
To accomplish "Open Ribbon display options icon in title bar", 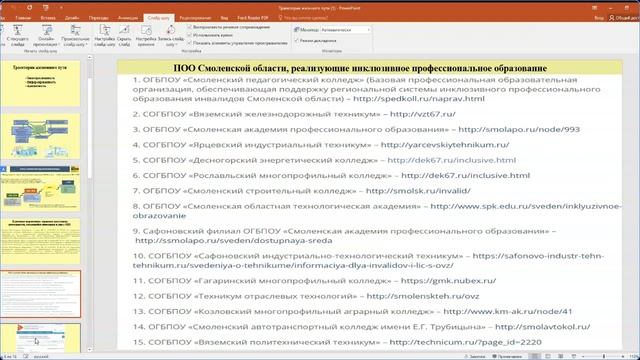I will (595, 8).
